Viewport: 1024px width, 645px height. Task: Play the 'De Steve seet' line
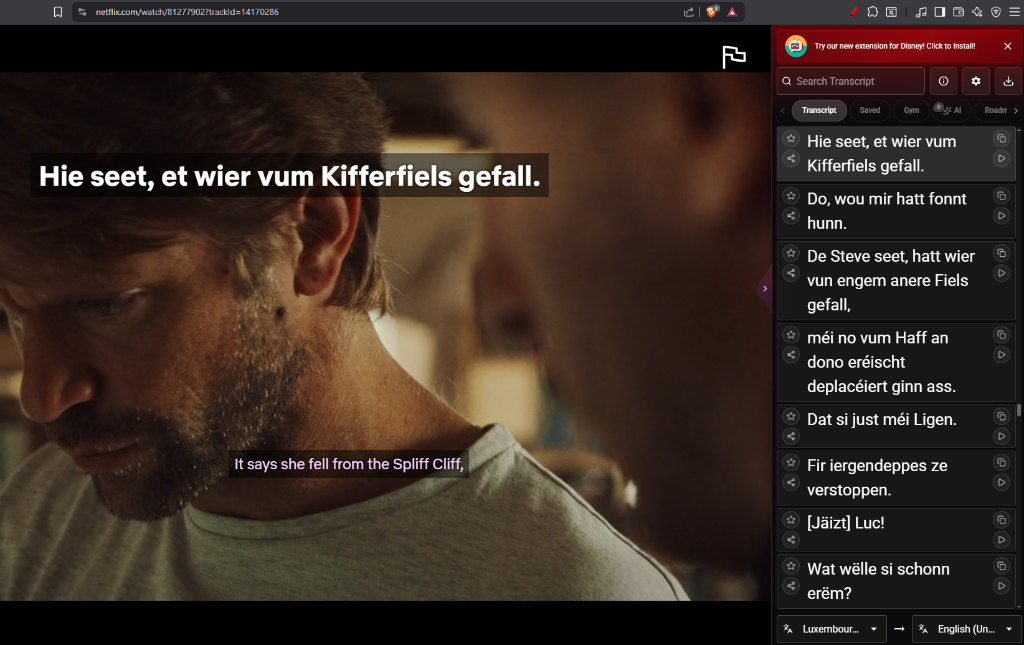(1001, 274)
